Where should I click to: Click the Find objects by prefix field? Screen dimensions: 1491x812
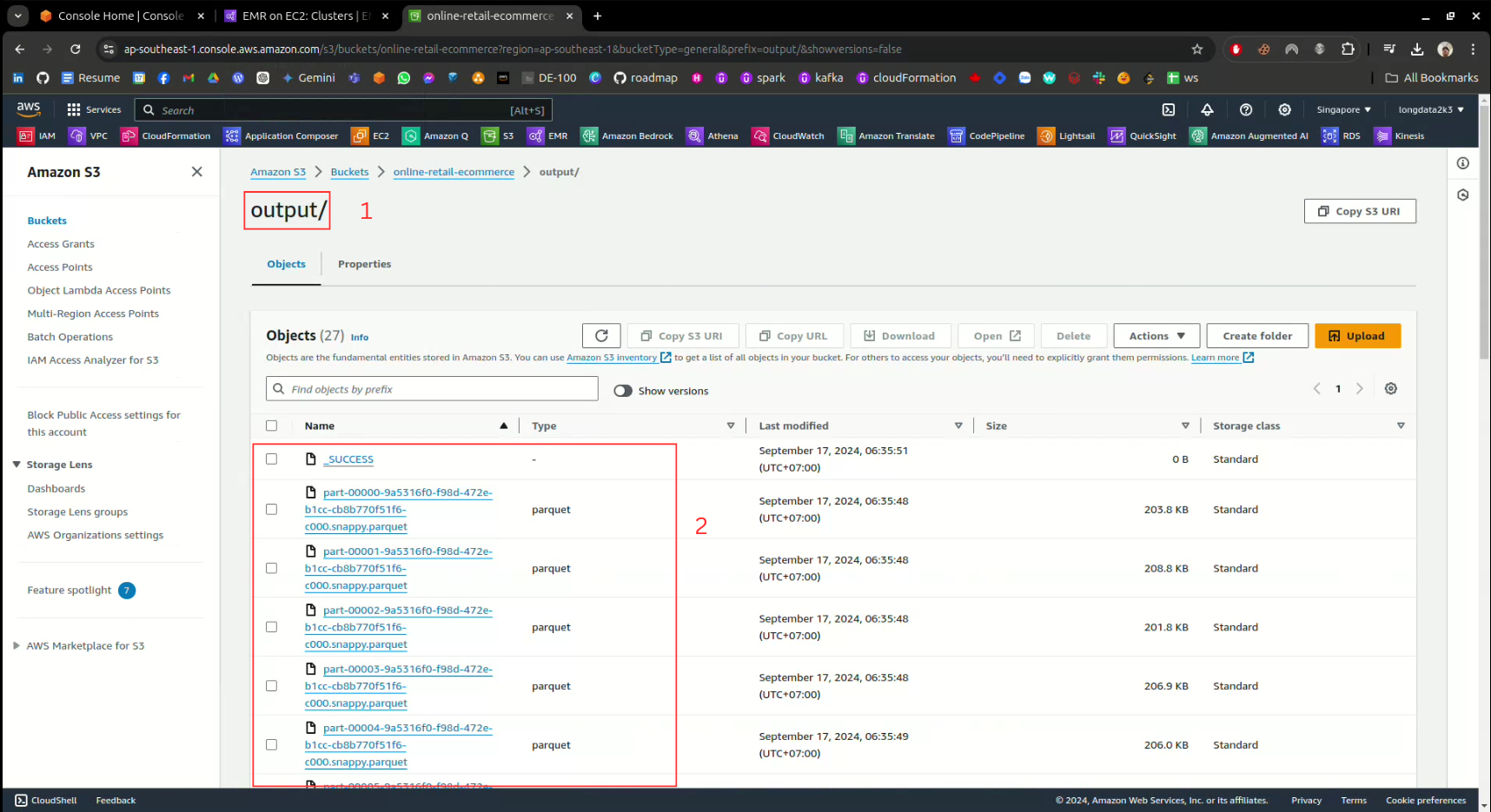pos(432,389)
